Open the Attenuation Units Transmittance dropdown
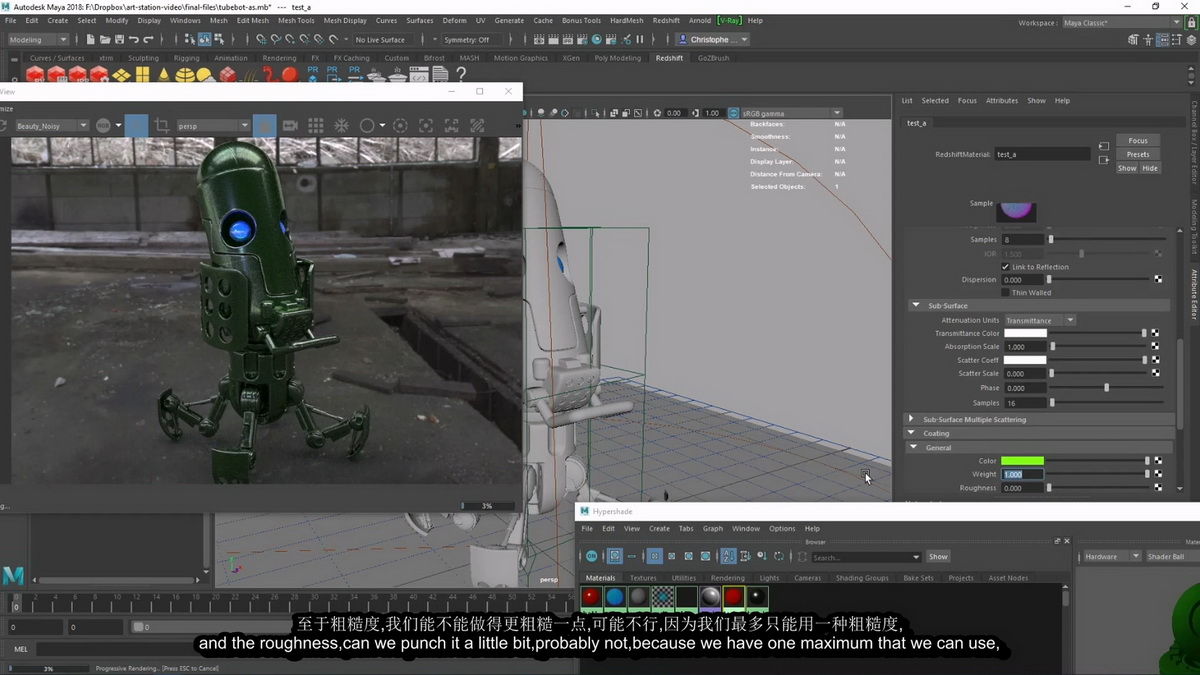1200x675 pixels. coord(1039,320)
